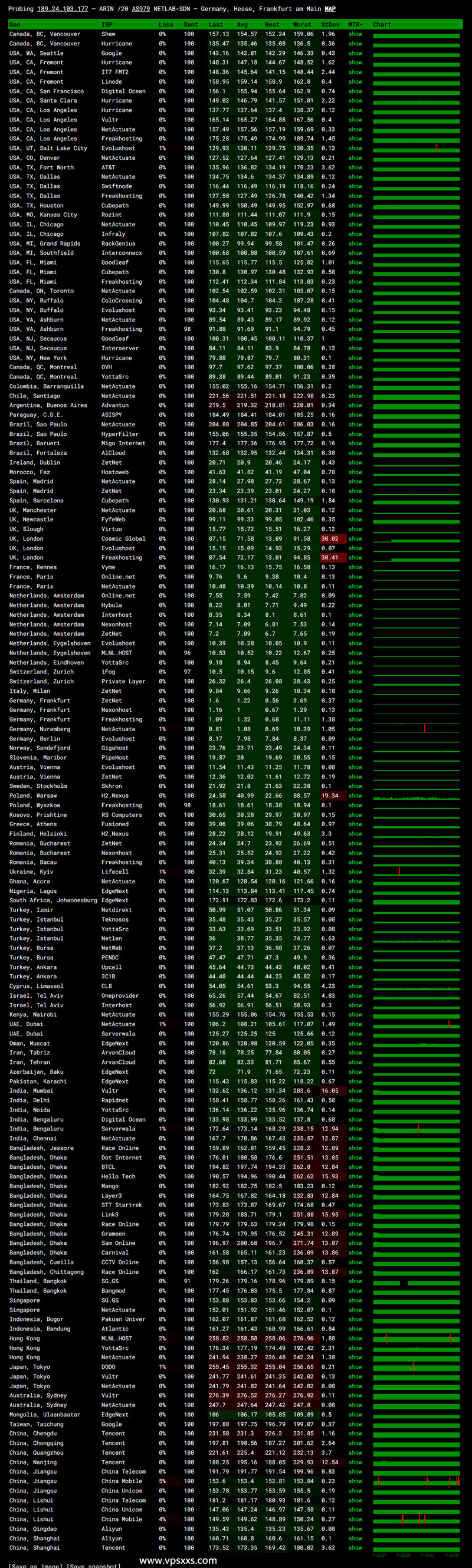Show MTR for Germany, Nuremberg row
This screenshot has height=1568, width=472.
(355, 729)
